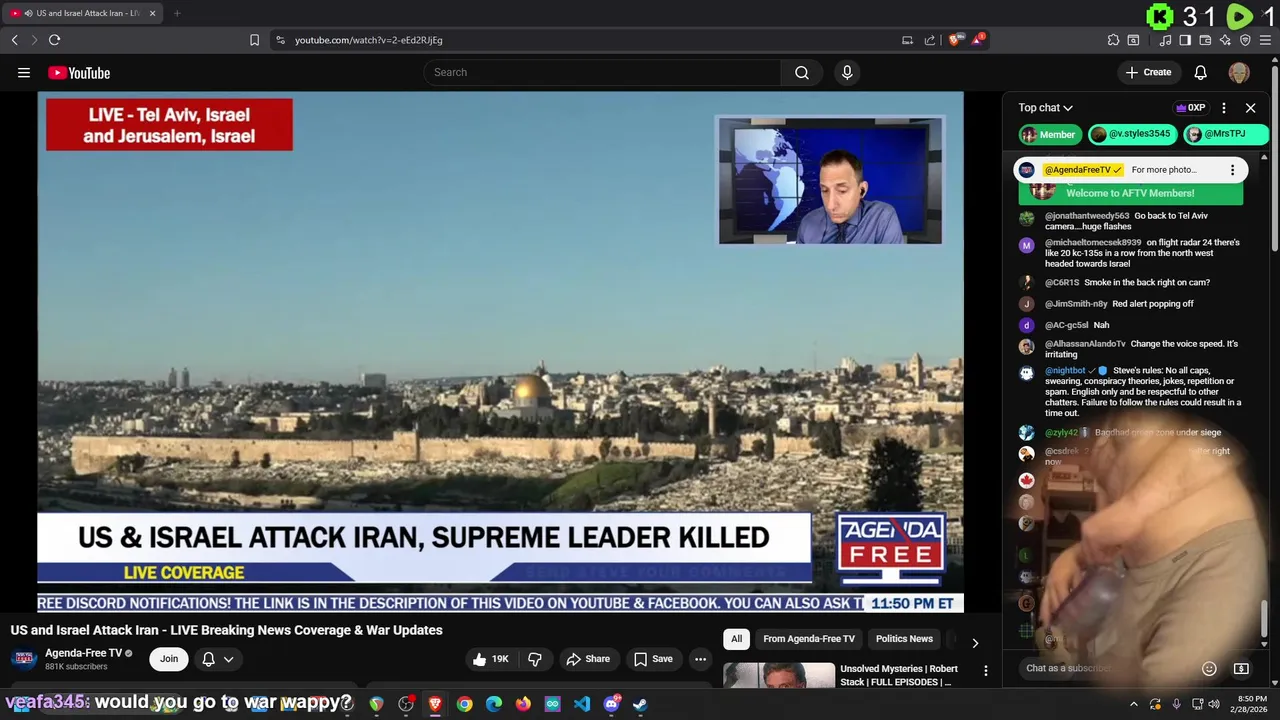
Task: Open browser extensions puzzle icon
Action: pyautogui.click(x=1113, y=40)
